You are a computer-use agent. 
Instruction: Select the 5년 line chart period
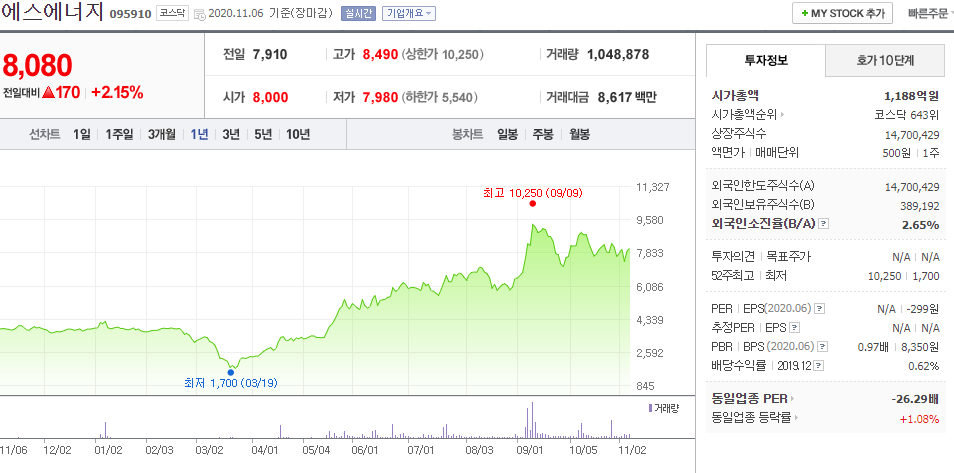tap(263, 135)
